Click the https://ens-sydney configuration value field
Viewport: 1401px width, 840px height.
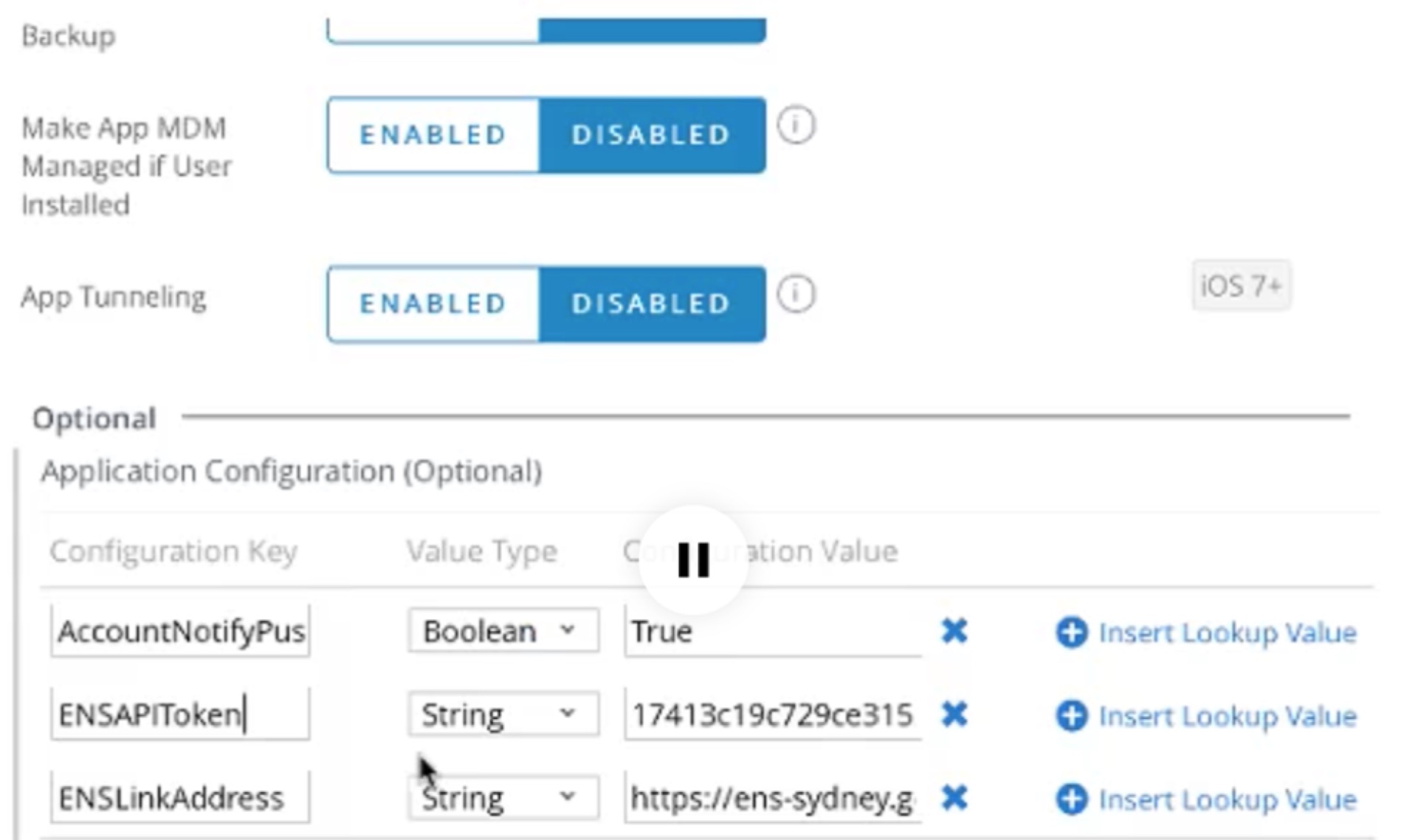771,798
